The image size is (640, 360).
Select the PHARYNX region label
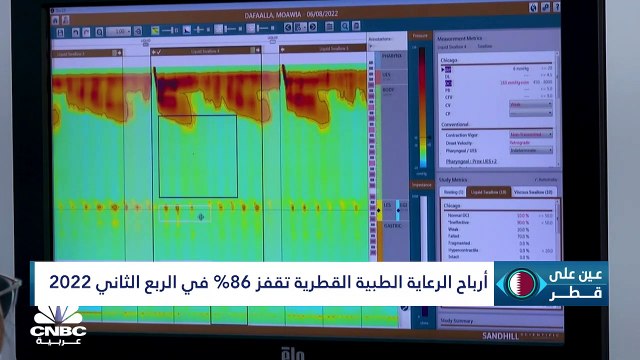tap(392, 56)
